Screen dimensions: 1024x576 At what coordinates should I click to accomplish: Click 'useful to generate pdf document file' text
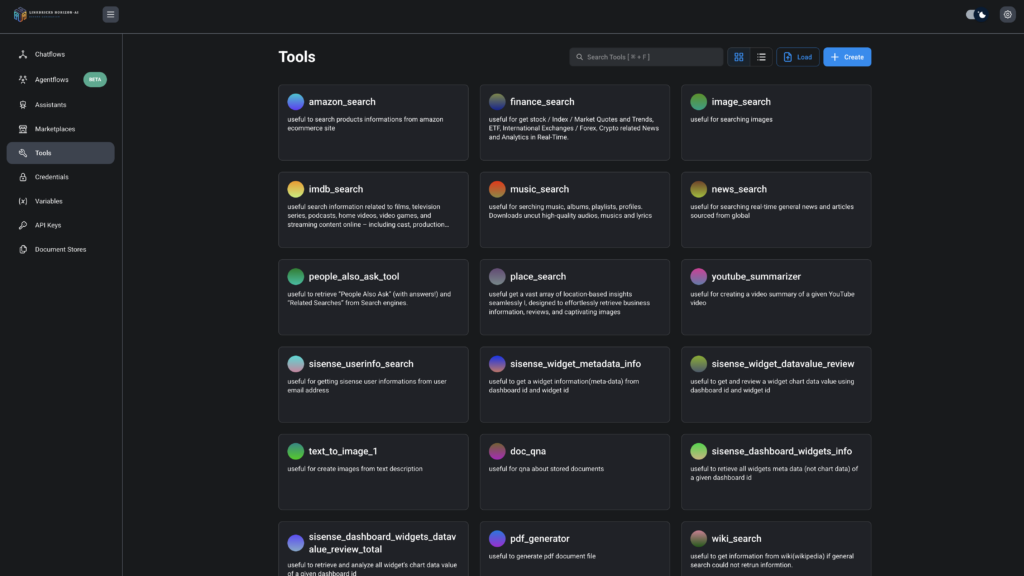pyautogui.click(x=542, y=556)
